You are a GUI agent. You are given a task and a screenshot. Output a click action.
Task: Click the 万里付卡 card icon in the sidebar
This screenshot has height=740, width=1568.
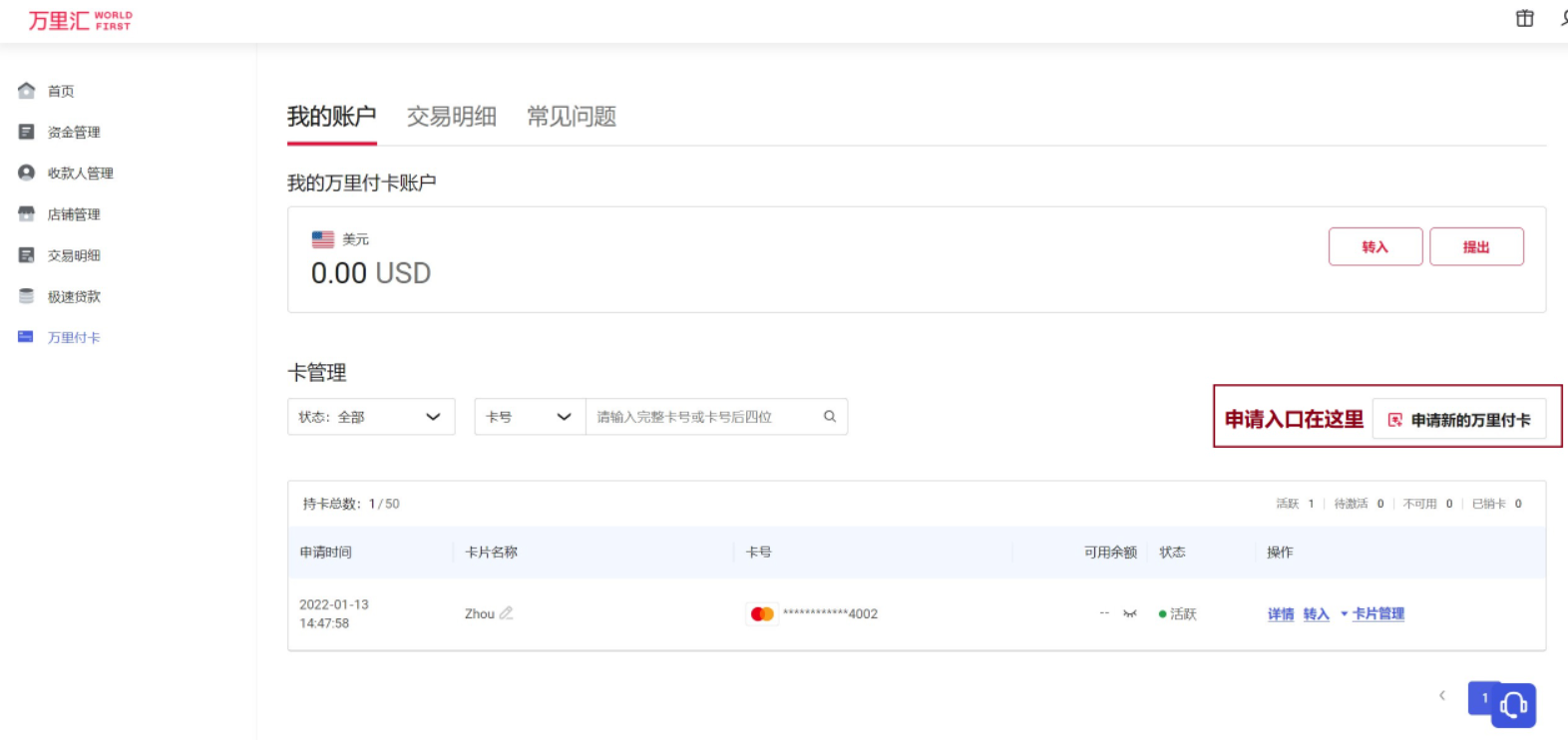pyautogui.click(x=26, y=337)
